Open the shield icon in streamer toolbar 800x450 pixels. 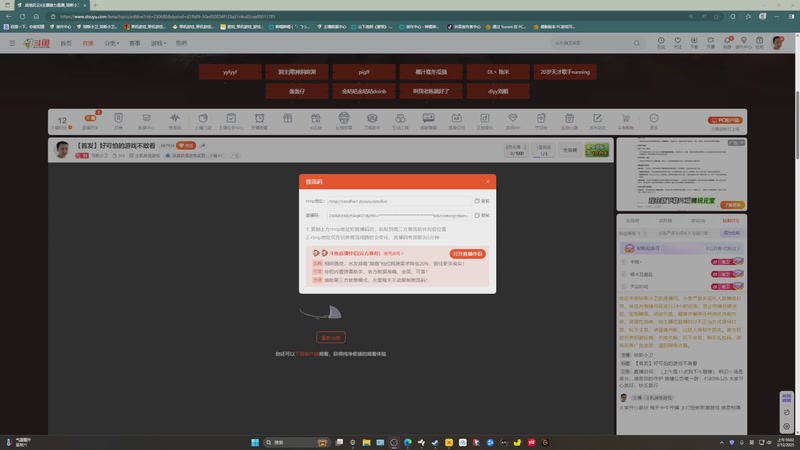tap(118, 118)
